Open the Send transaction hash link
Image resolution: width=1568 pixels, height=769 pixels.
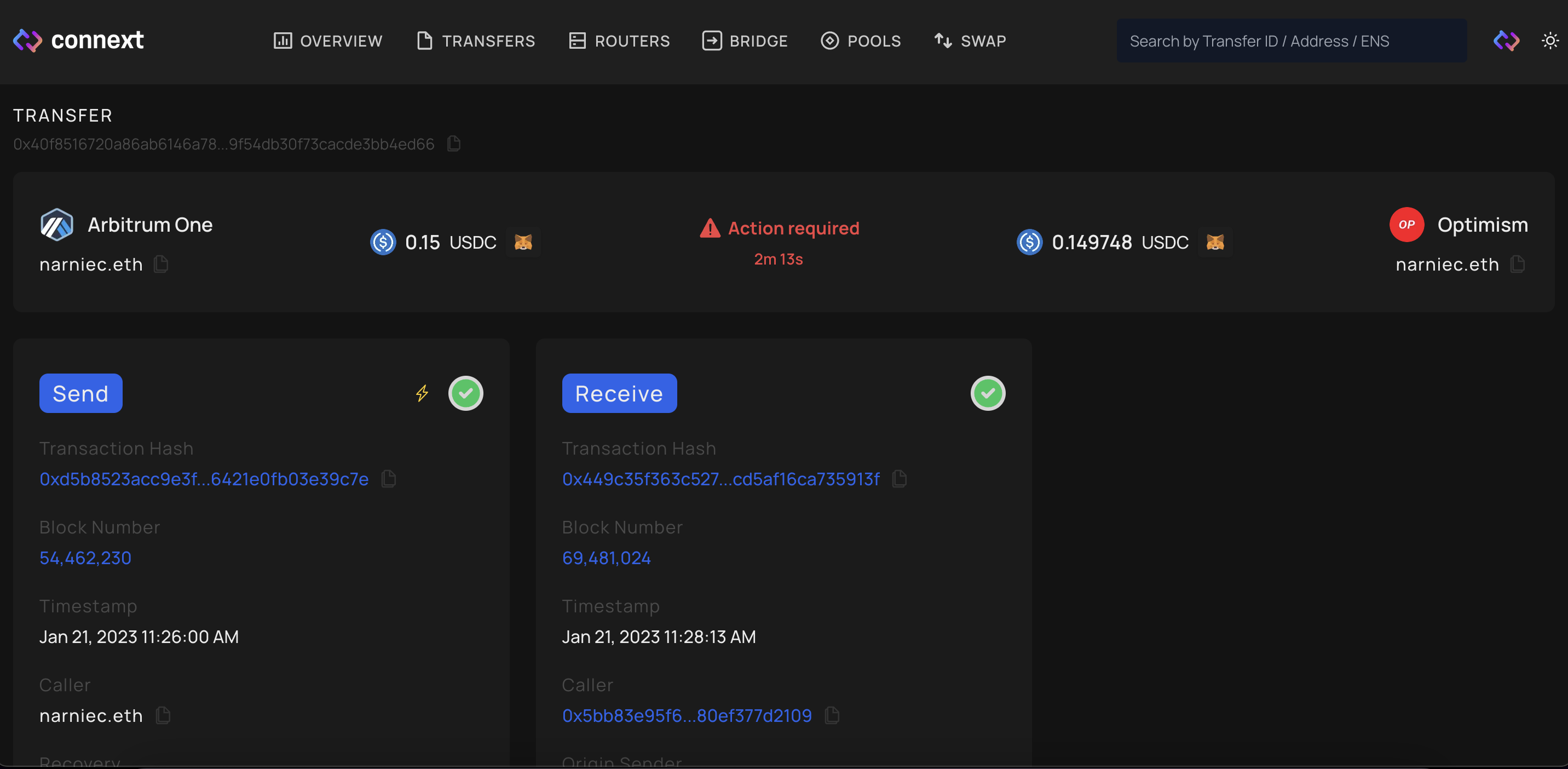tap(203, 479)
